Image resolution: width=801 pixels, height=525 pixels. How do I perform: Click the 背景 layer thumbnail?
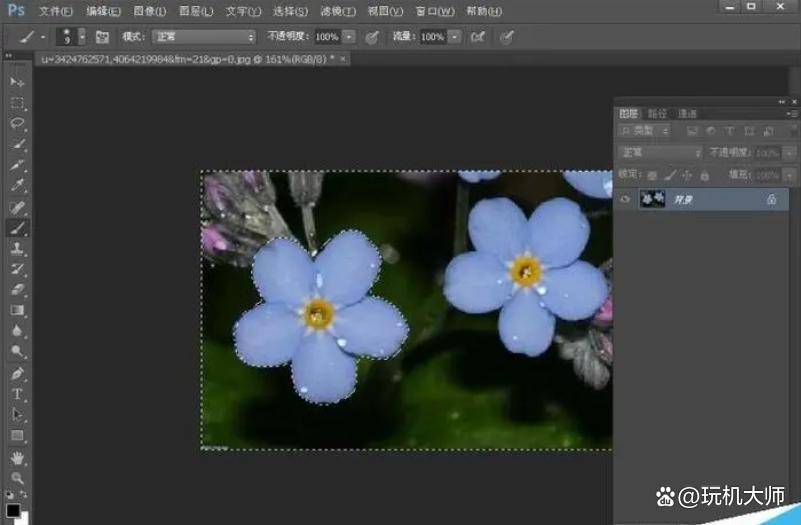pyautogui.click(x=652, y=199)
